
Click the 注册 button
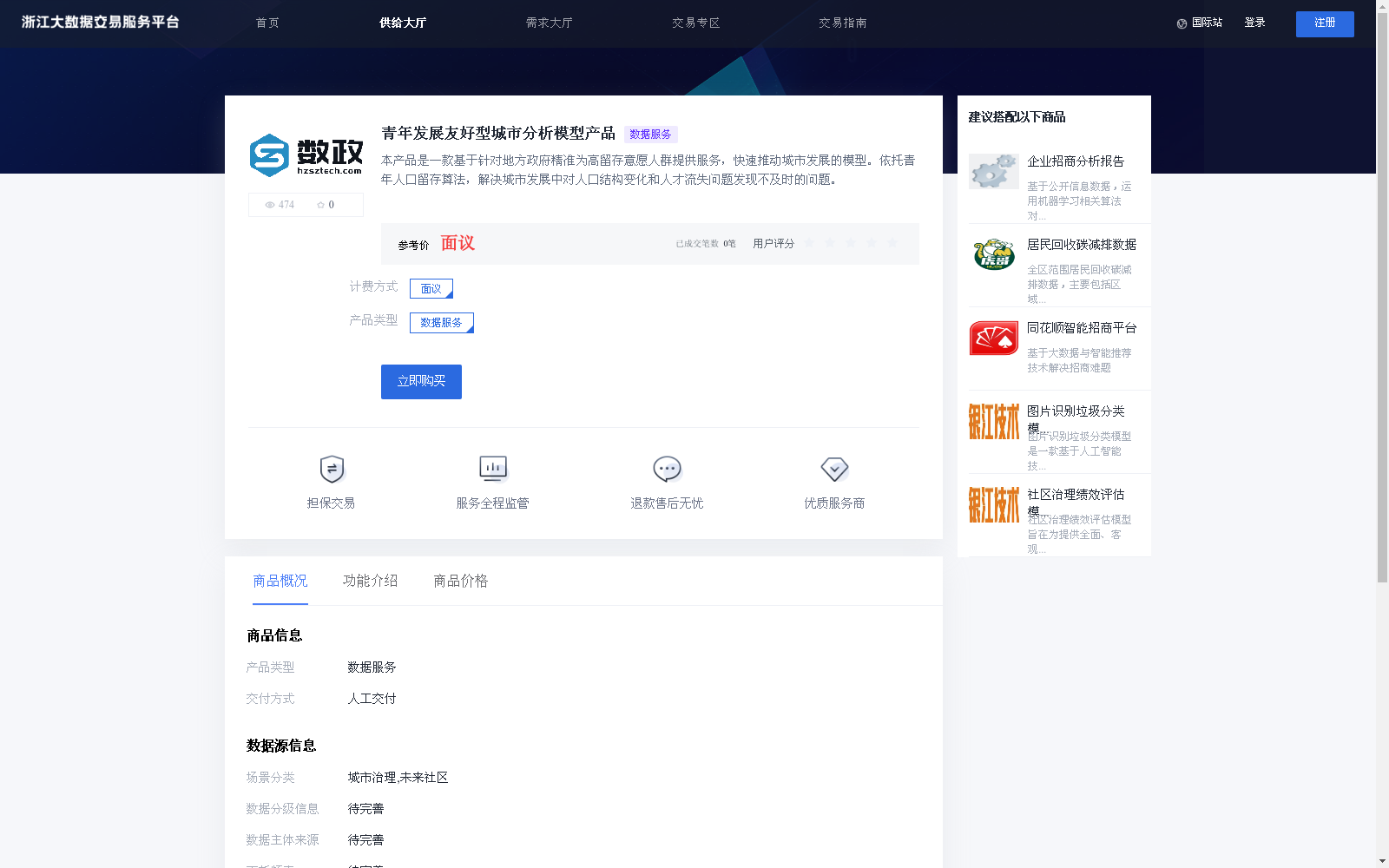coord(1325,24)
